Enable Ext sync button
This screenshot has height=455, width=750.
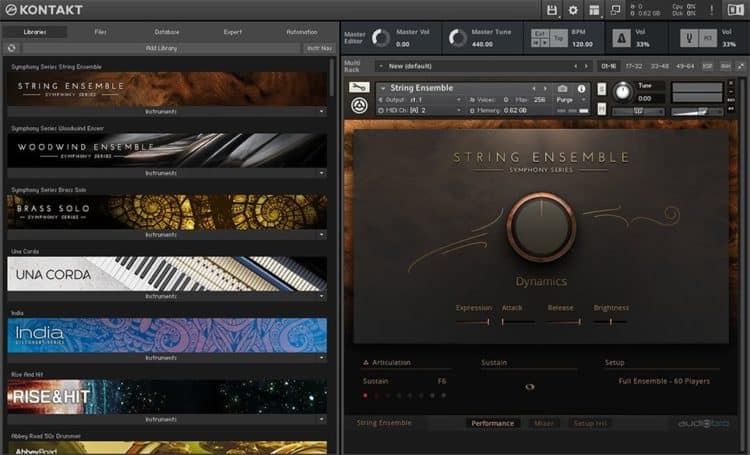[x=540, y=33]
